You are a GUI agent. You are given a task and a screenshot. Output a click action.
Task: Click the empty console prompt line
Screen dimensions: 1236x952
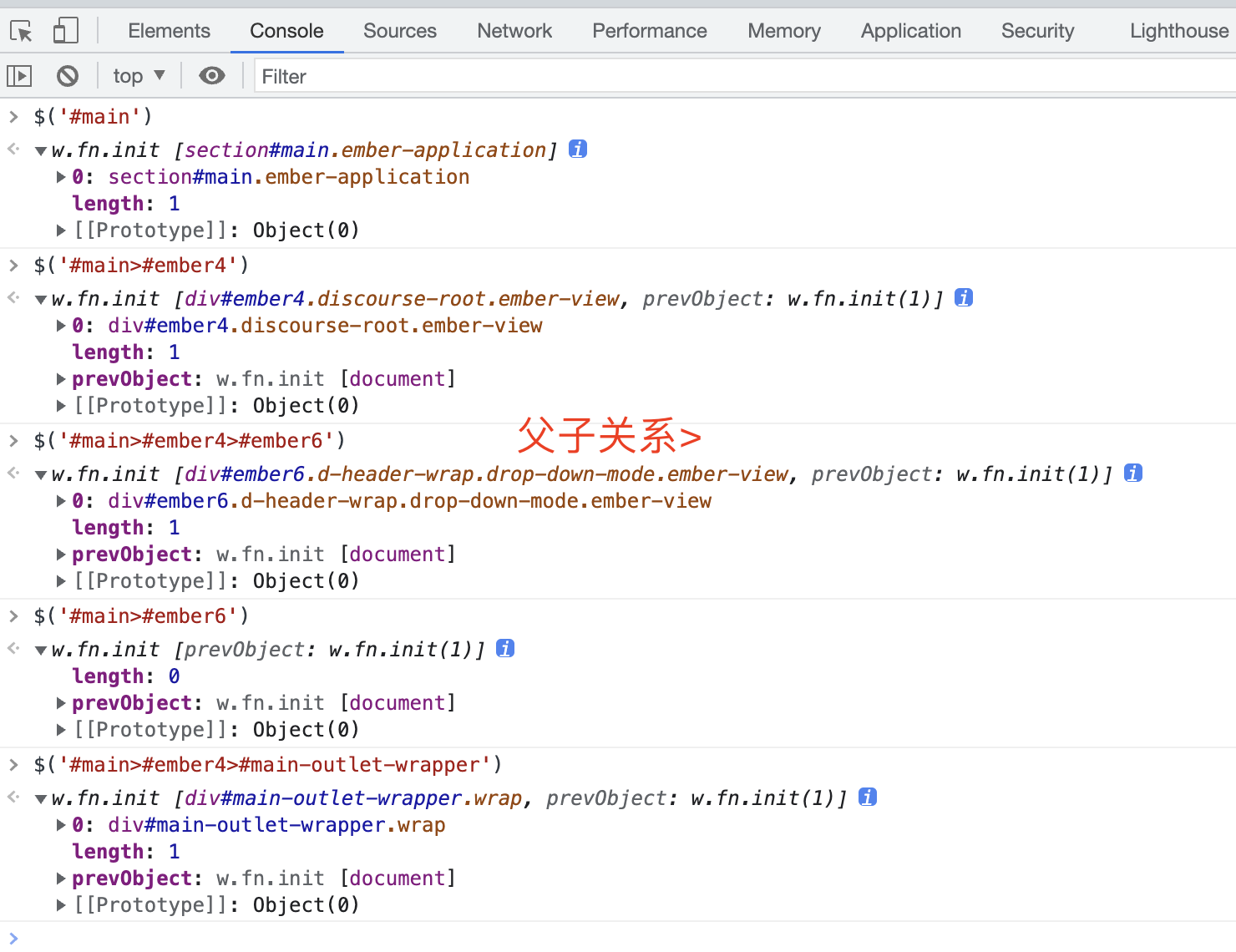pos(618,938)
